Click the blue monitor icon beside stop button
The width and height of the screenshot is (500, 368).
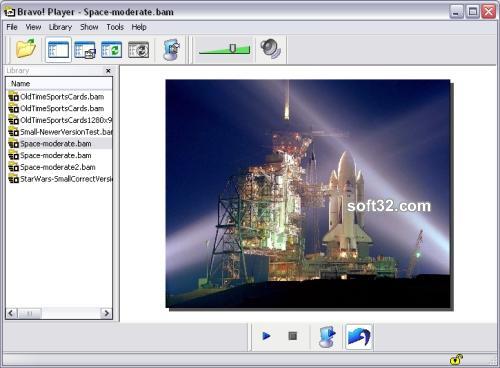[327, 337]
